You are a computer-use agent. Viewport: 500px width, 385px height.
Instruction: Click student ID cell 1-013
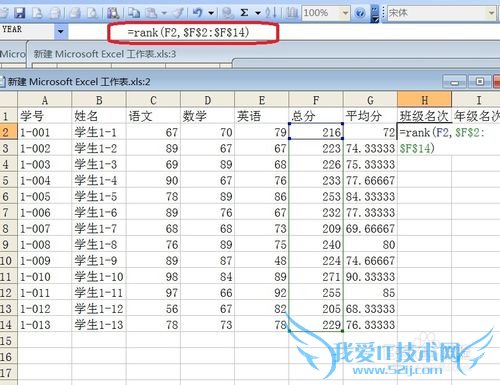[x=44, y=325]
